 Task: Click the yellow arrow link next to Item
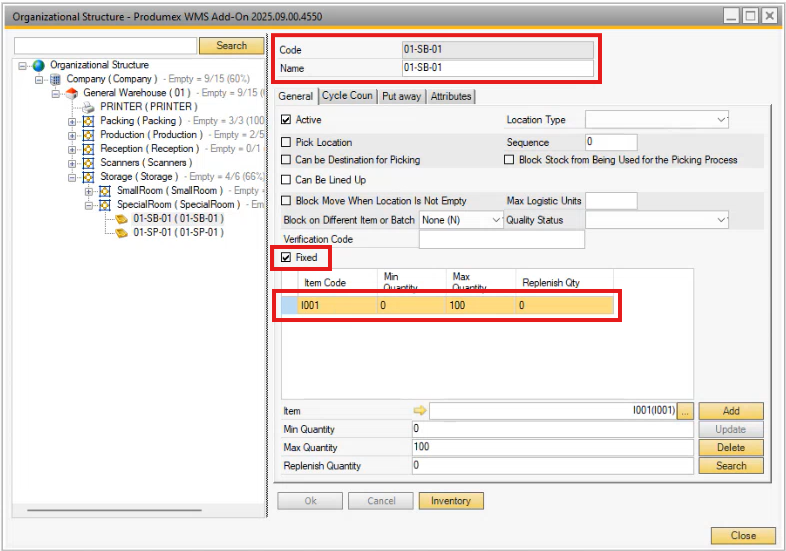(x=420, y=410)
